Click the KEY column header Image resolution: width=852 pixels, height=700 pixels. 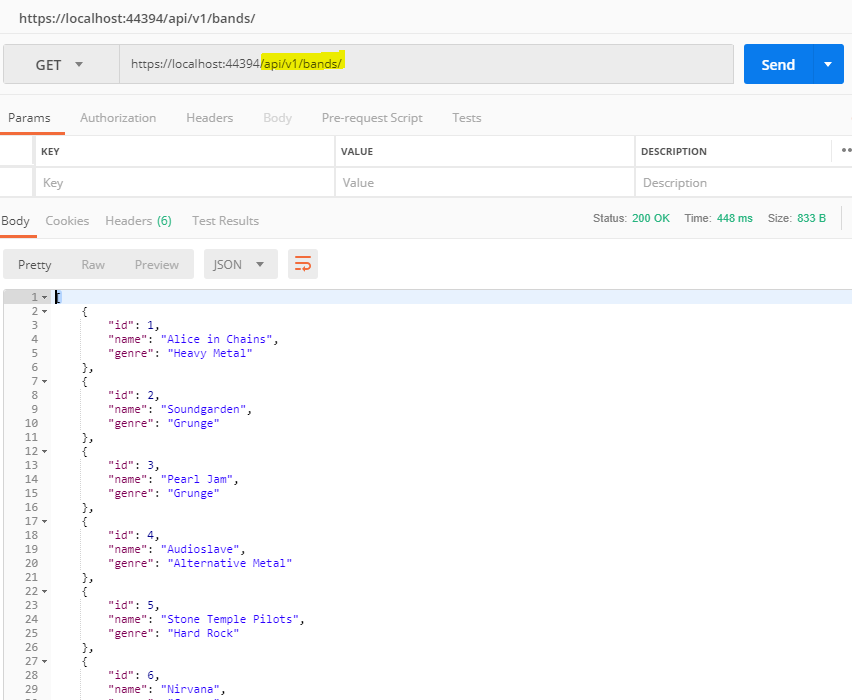click(50, 152)
